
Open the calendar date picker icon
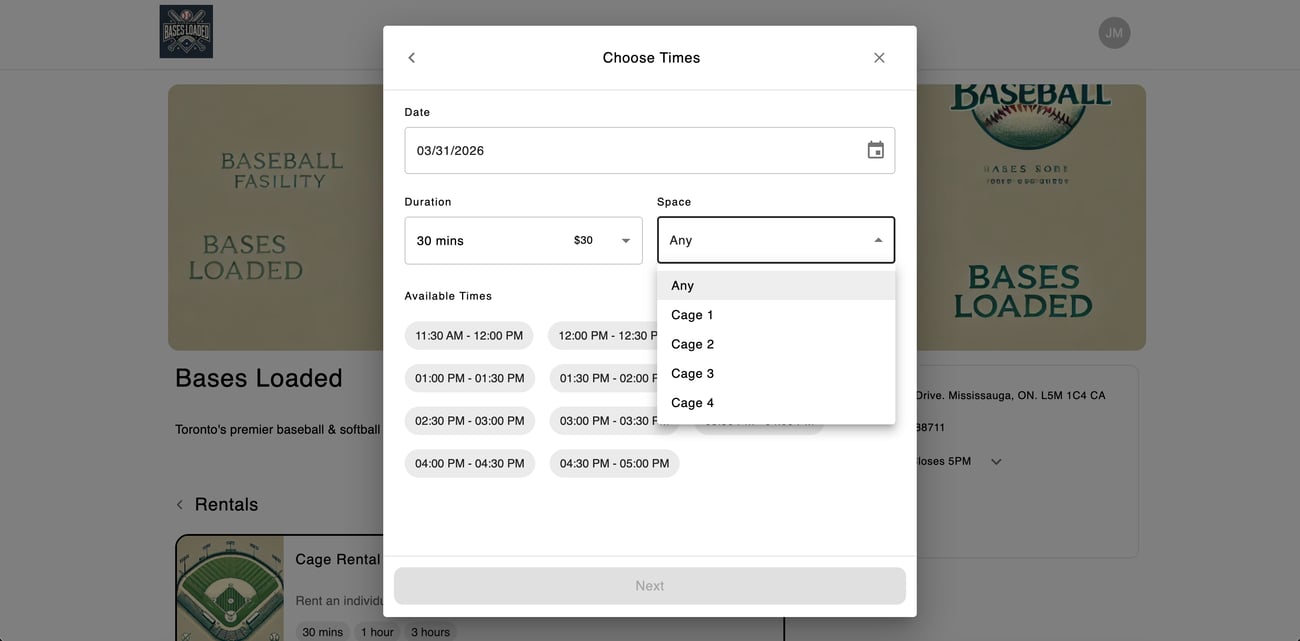point(875,150)
